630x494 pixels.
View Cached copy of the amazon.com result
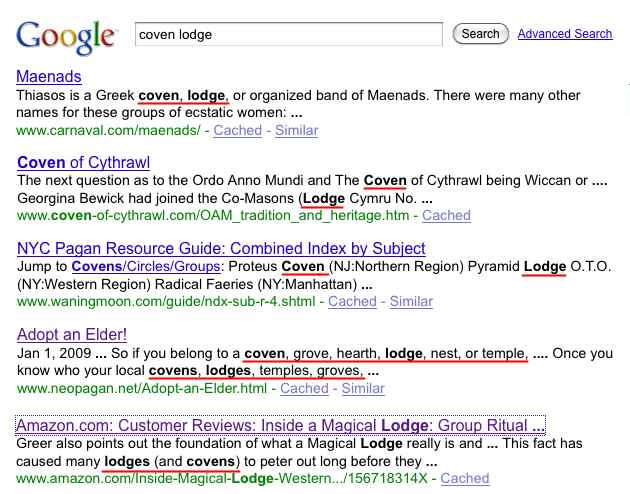pyautogui.click(x=465, y=479)
